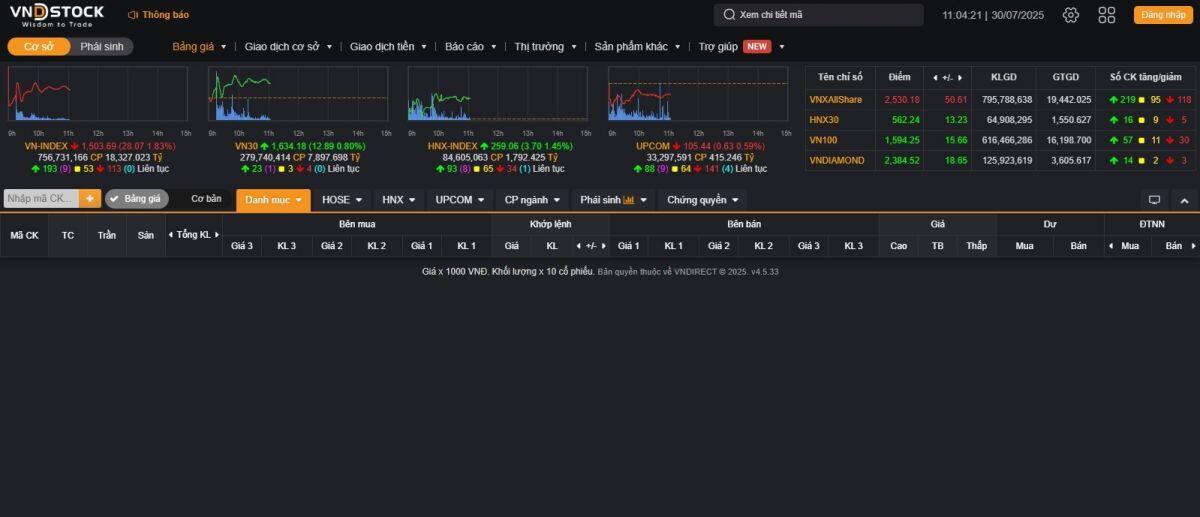Open the Chứng quyền dropdown
The image size is (1200, 517).
pos(702,200)
